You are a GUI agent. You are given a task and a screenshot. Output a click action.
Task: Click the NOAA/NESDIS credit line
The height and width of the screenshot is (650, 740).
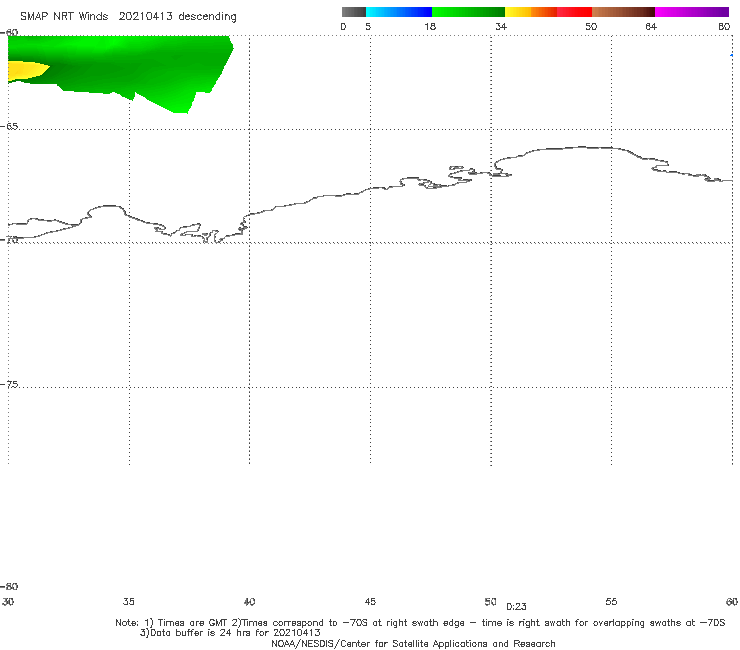pyautogui.click(x=413, y=644)
